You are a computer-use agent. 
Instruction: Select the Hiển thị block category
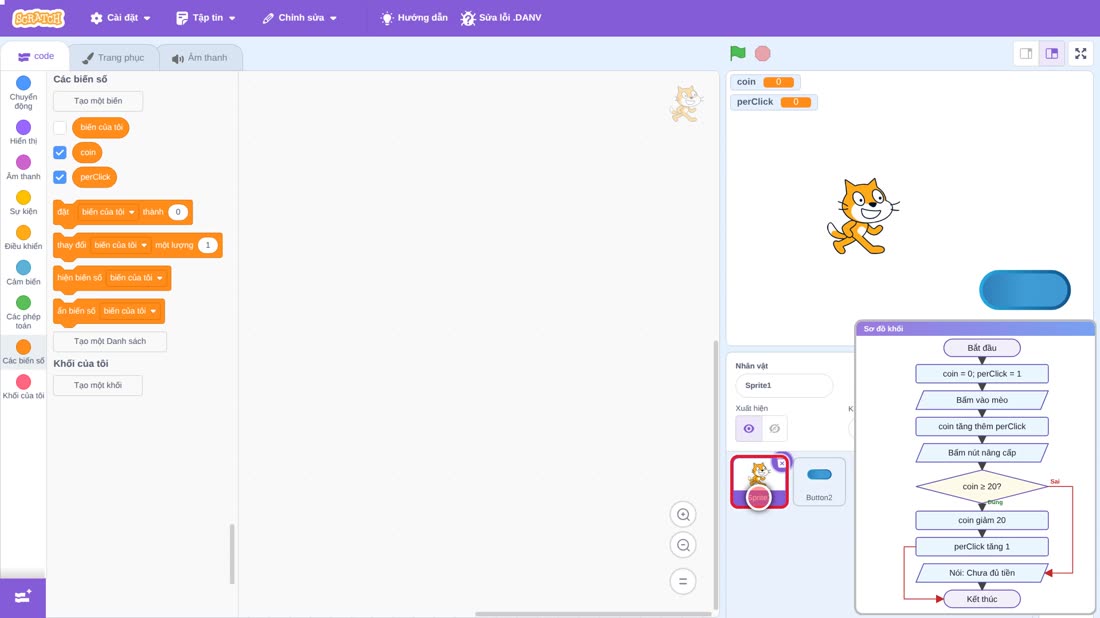pos(23,133)
